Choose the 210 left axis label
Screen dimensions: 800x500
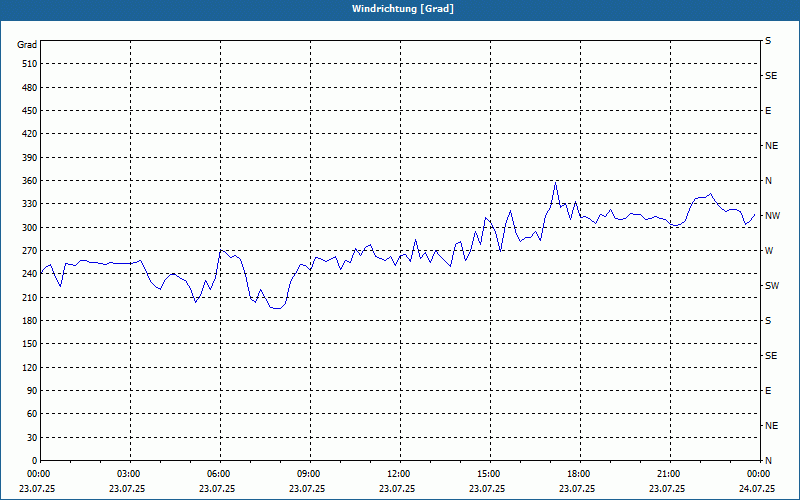coord(30,297)
